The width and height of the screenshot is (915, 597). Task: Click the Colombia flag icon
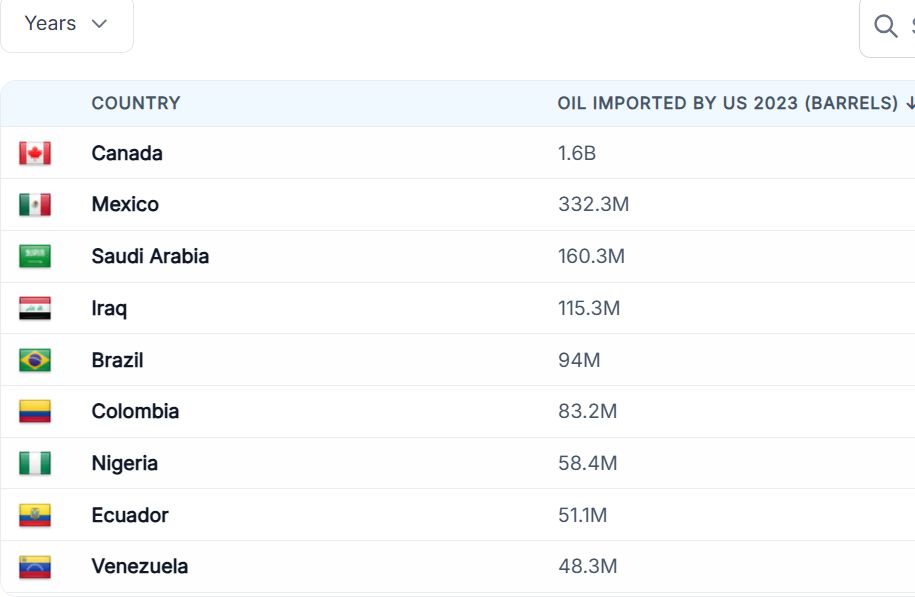point(35,411)
